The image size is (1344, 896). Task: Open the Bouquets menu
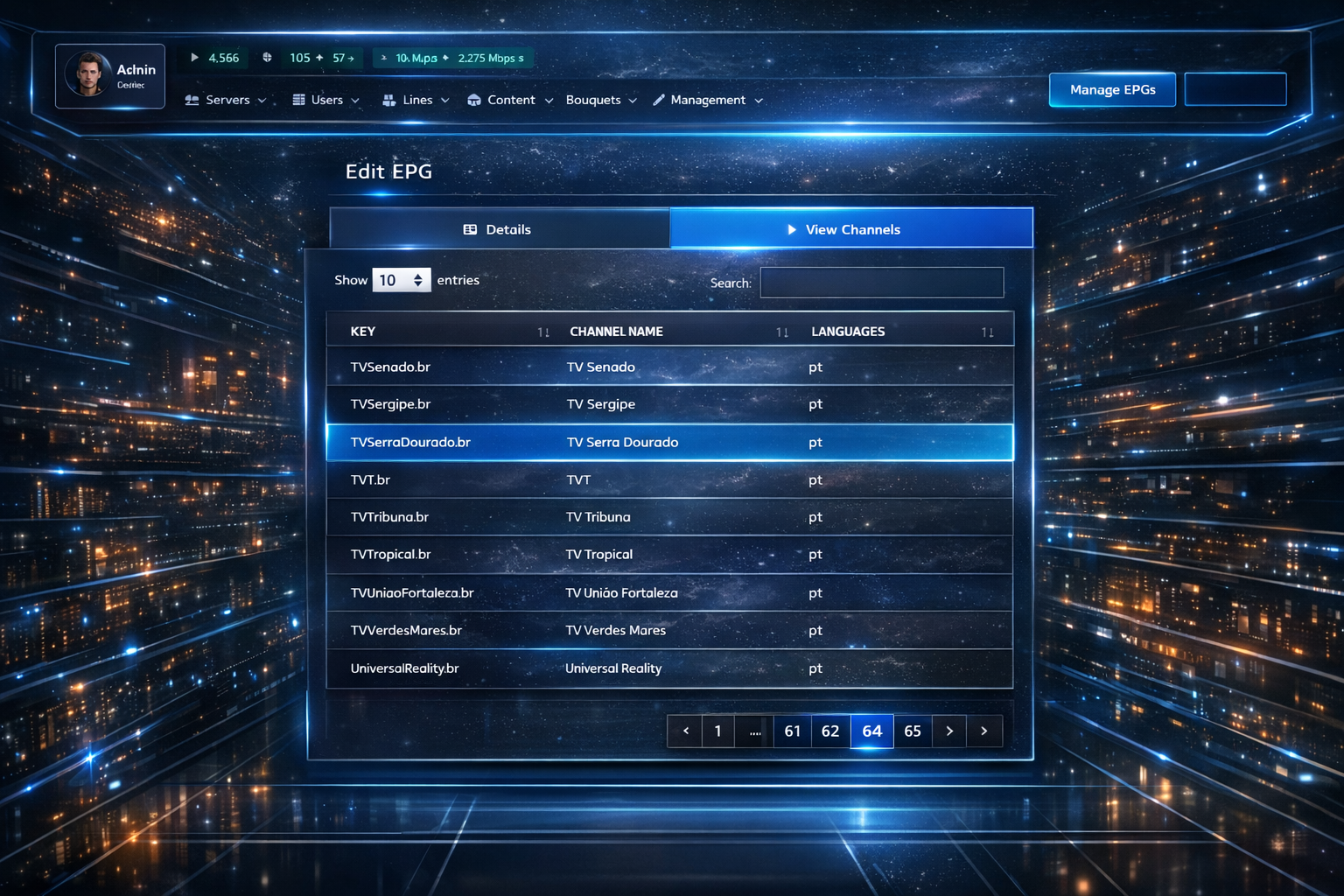(593, 100)
